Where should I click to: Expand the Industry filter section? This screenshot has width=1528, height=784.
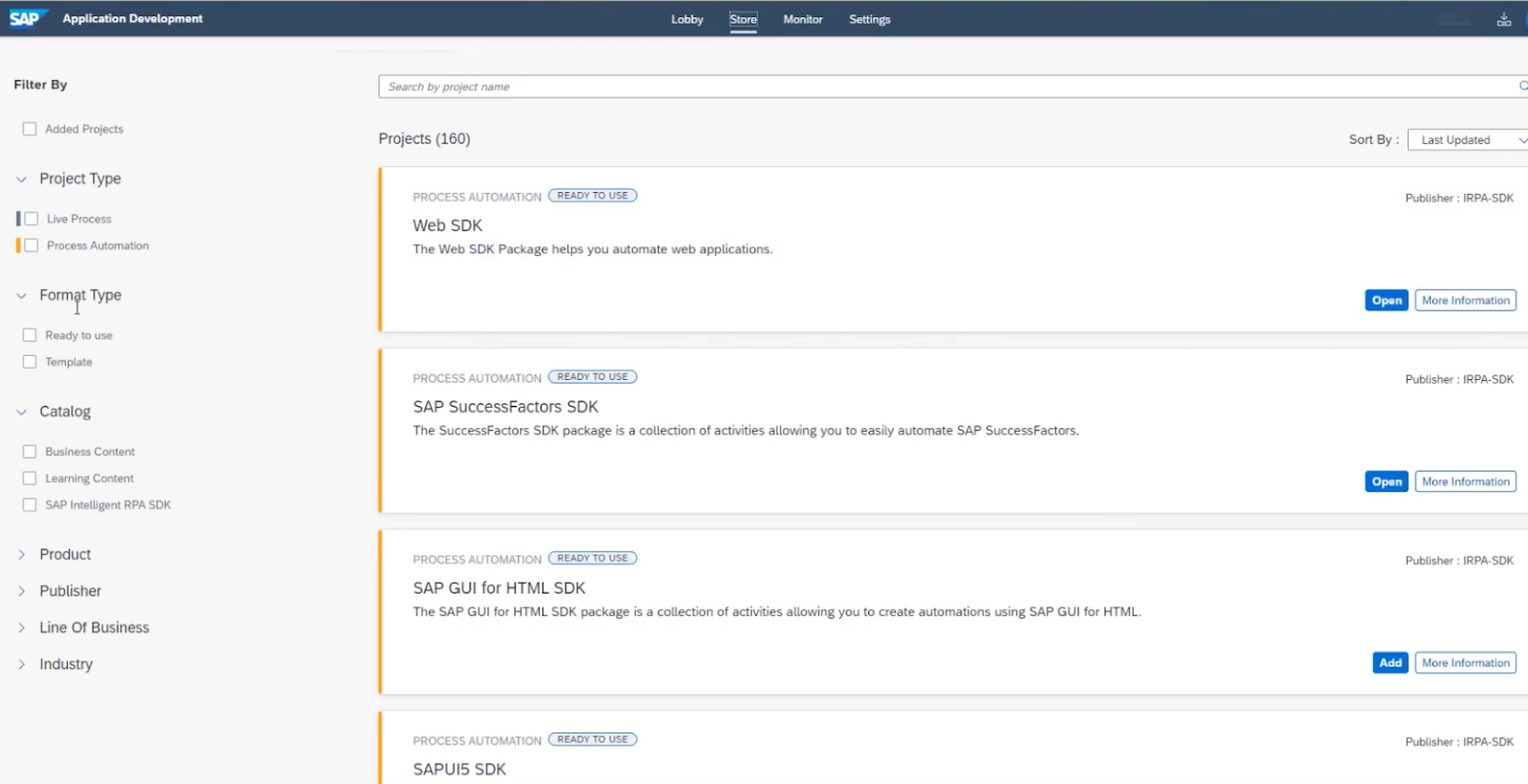21,664
